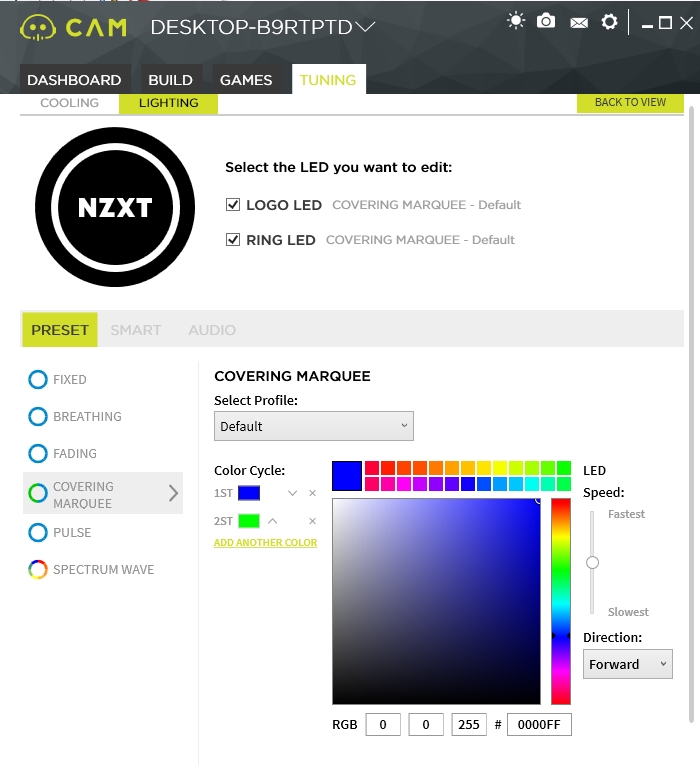This screenshot has width=700, height=765.
Task: Take a screenshot with the camera icon
Action: (x=546, y=21)
